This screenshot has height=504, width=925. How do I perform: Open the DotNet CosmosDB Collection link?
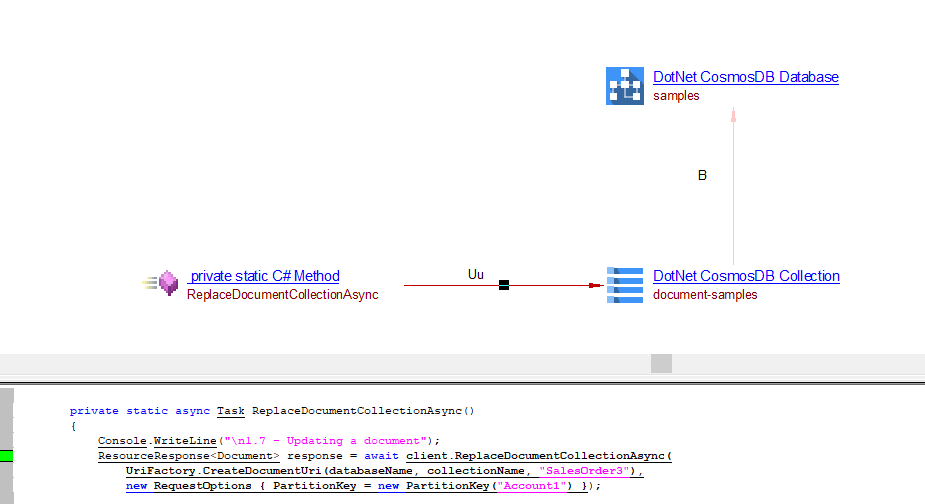click(x=746, y=276)
